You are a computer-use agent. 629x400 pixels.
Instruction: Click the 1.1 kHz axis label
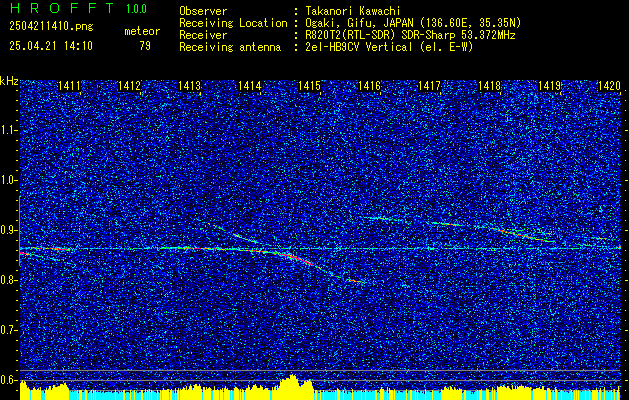tap(9, 130)
